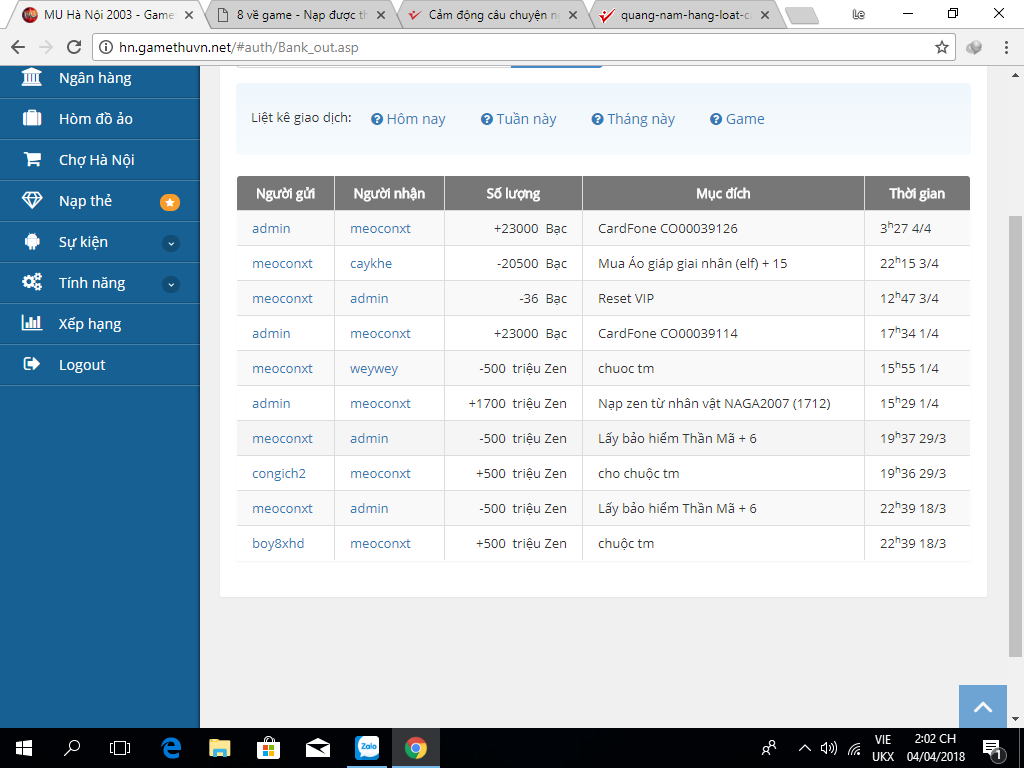Image resolution: width=1024 pixels, height=768 pixels.
Task: Click the Thời gian column header
Action: click(x=916, y=193)
